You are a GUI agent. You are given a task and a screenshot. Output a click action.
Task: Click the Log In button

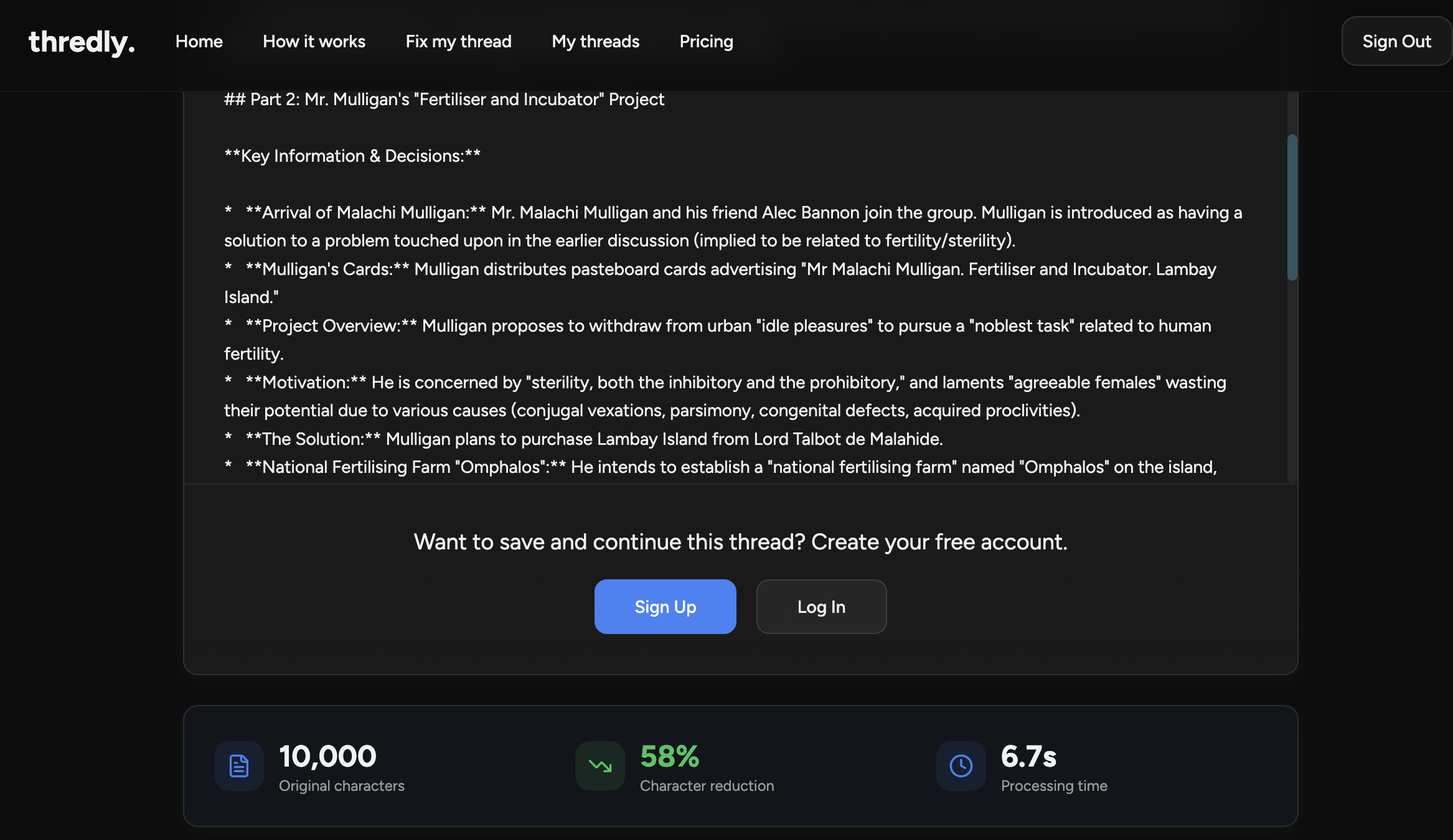821,607
